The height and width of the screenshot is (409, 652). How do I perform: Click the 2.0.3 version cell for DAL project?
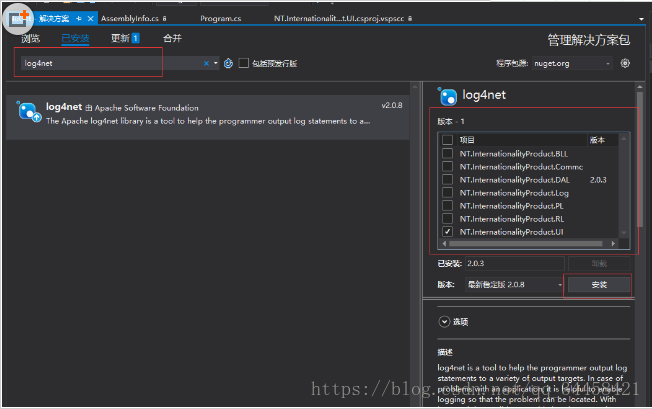tap(598, 180)
